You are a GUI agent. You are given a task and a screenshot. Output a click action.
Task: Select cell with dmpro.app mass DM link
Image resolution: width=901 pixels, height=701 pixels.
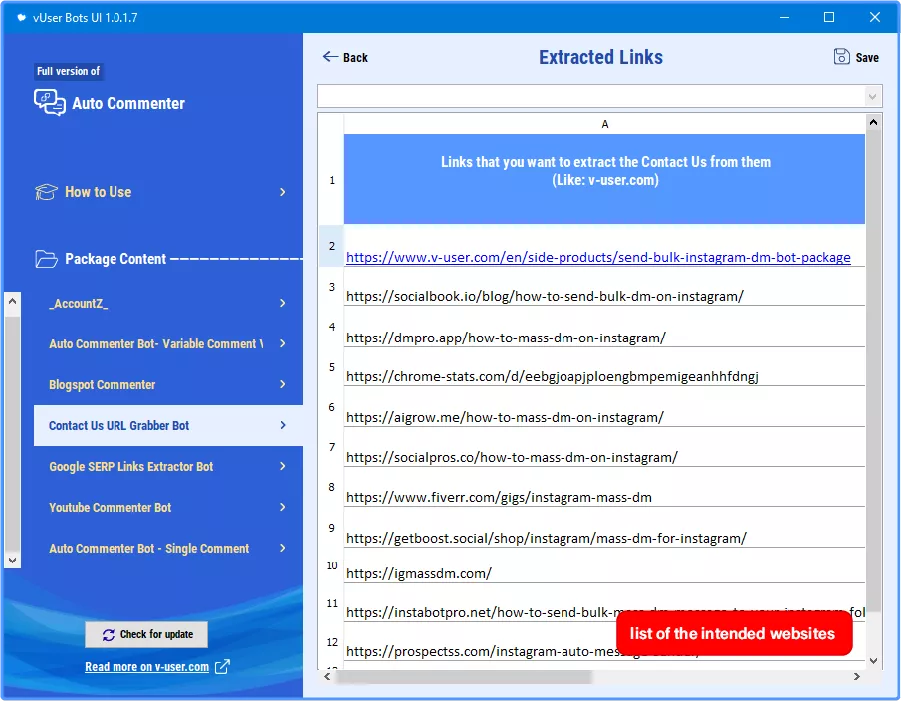(x=604, y=326)
